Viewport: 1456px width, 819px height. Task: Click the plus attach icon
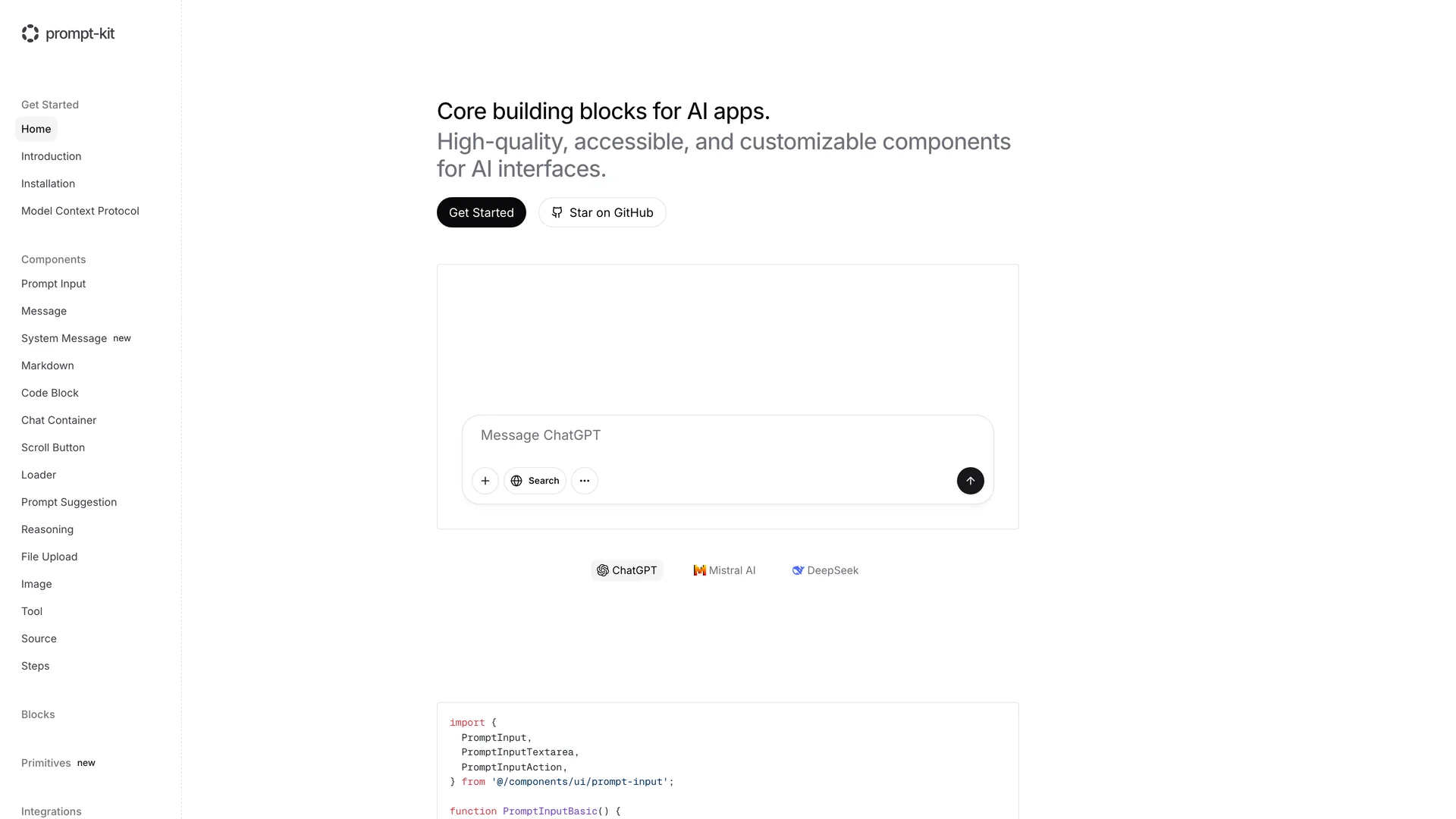[485, 481]
